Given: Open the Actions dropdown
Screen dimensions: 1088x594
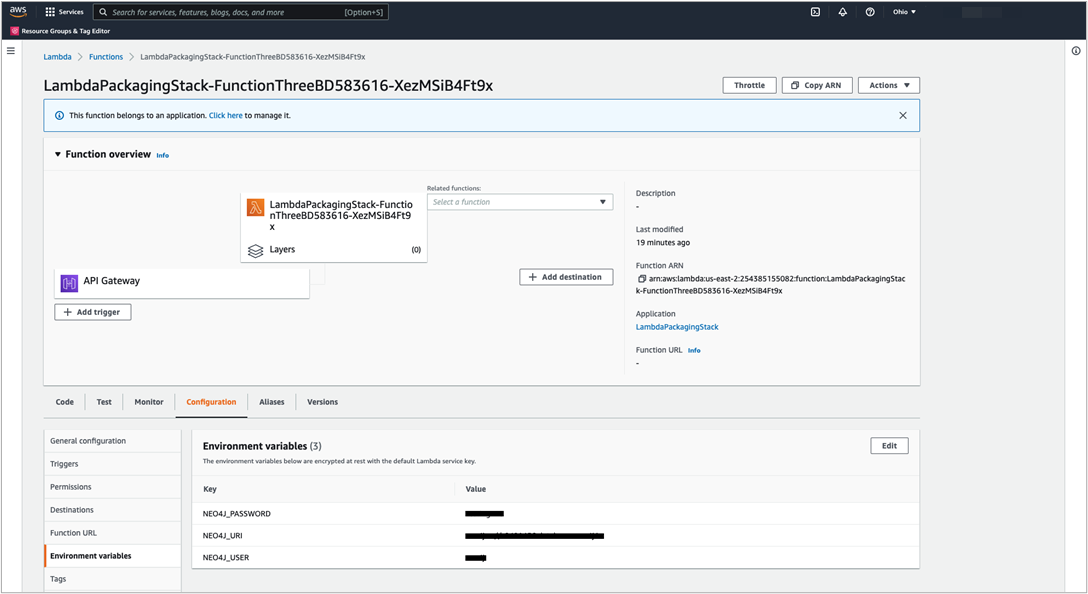Looking at the screenshot, I should (x=889, y=85).
